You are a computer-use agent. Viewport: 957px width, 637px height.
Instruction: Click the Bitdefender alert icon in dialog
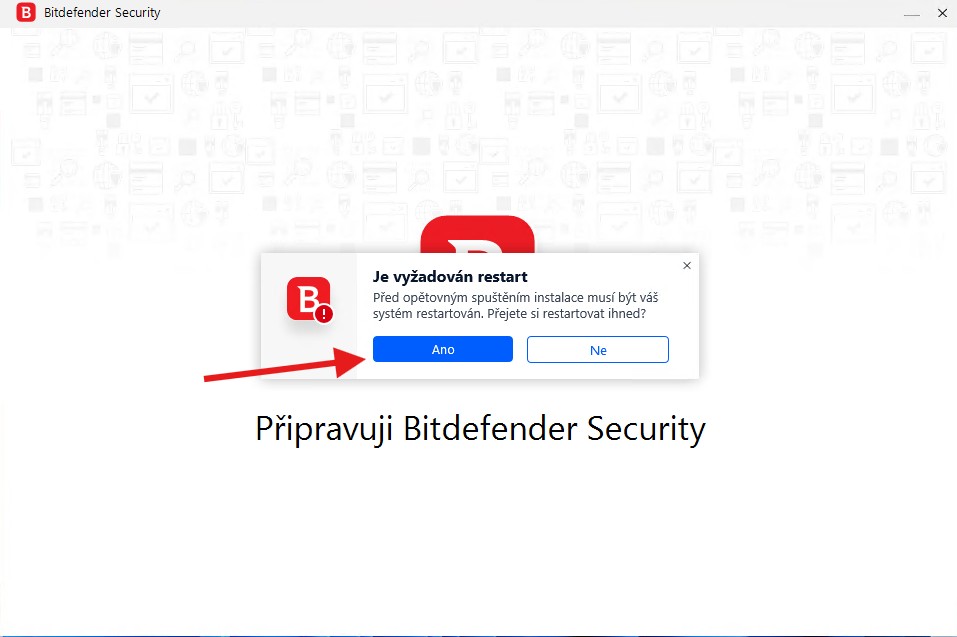(309, 299)
